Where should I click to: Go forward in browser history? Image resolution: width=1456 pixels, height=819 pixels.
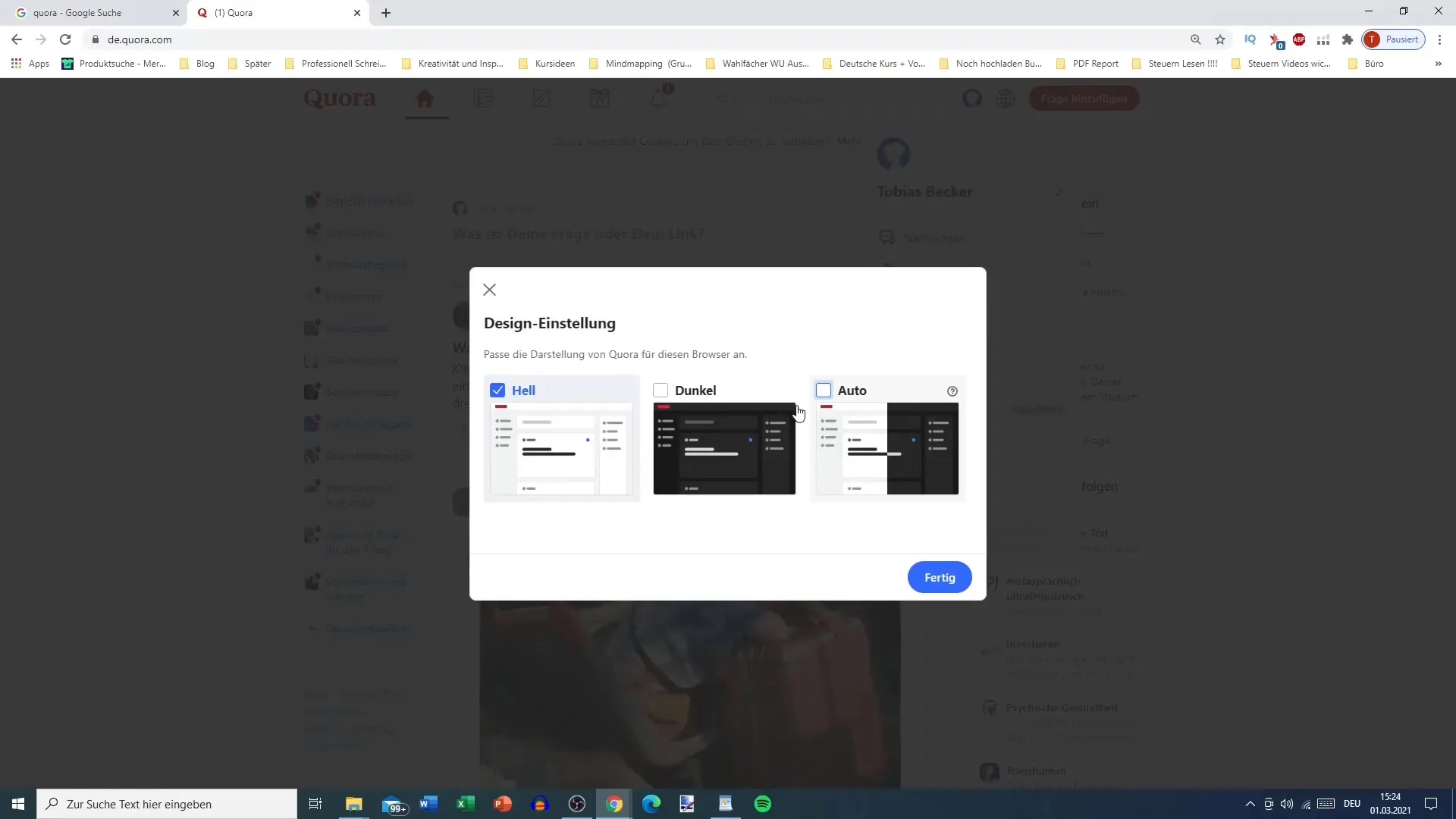[x=41, y=39]
